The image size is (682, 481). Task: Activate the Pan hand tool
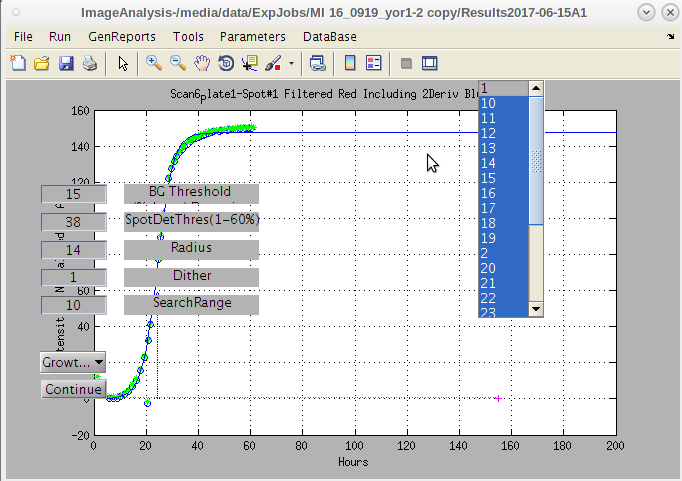tap(202, 63)
